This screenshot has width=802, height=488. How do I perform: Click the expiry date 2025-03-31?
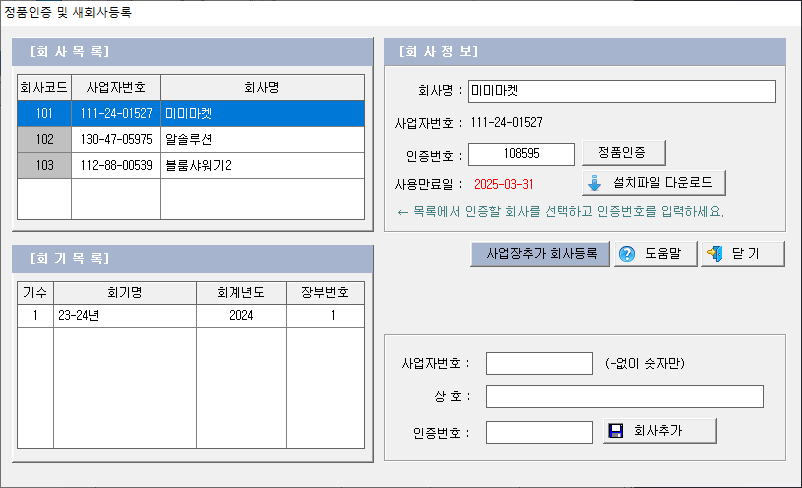click(503, 185)
